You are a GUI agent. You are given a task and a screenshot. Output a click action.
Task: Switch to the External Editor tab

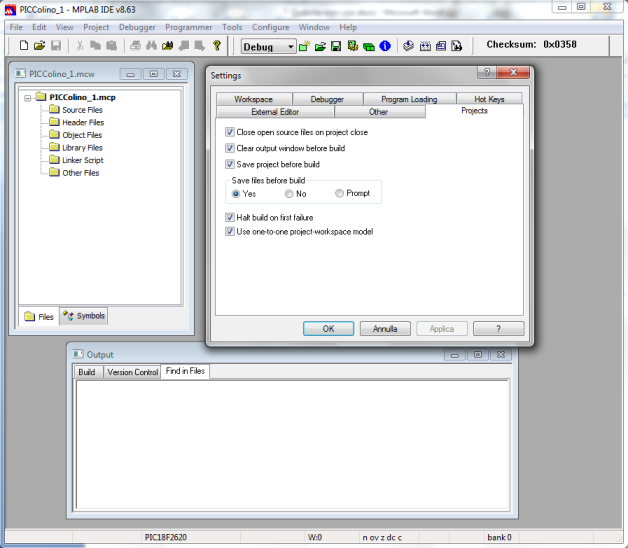[275, 112]
